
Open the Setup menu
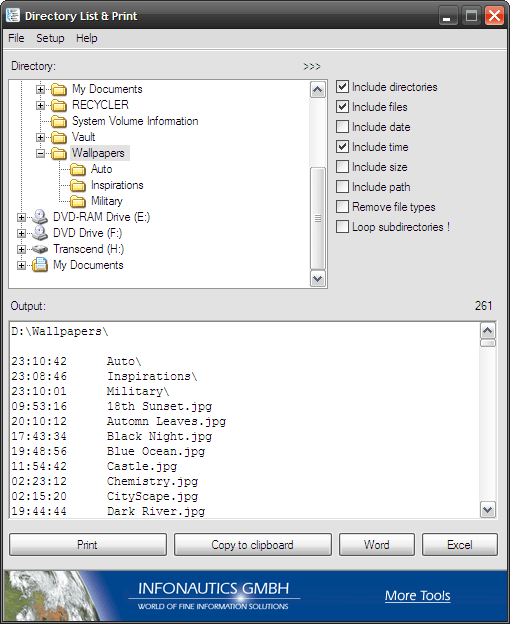[50, 38]
